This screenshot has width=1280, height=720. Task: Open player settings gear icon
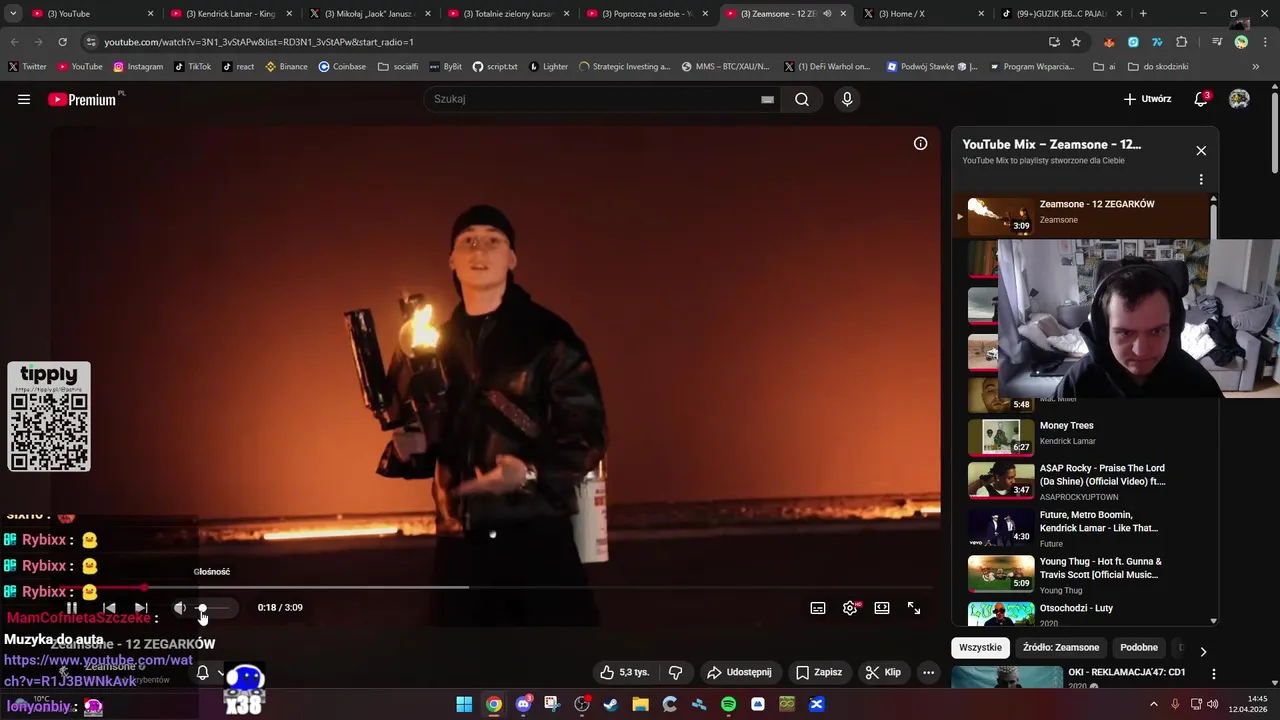coord(850,608)
